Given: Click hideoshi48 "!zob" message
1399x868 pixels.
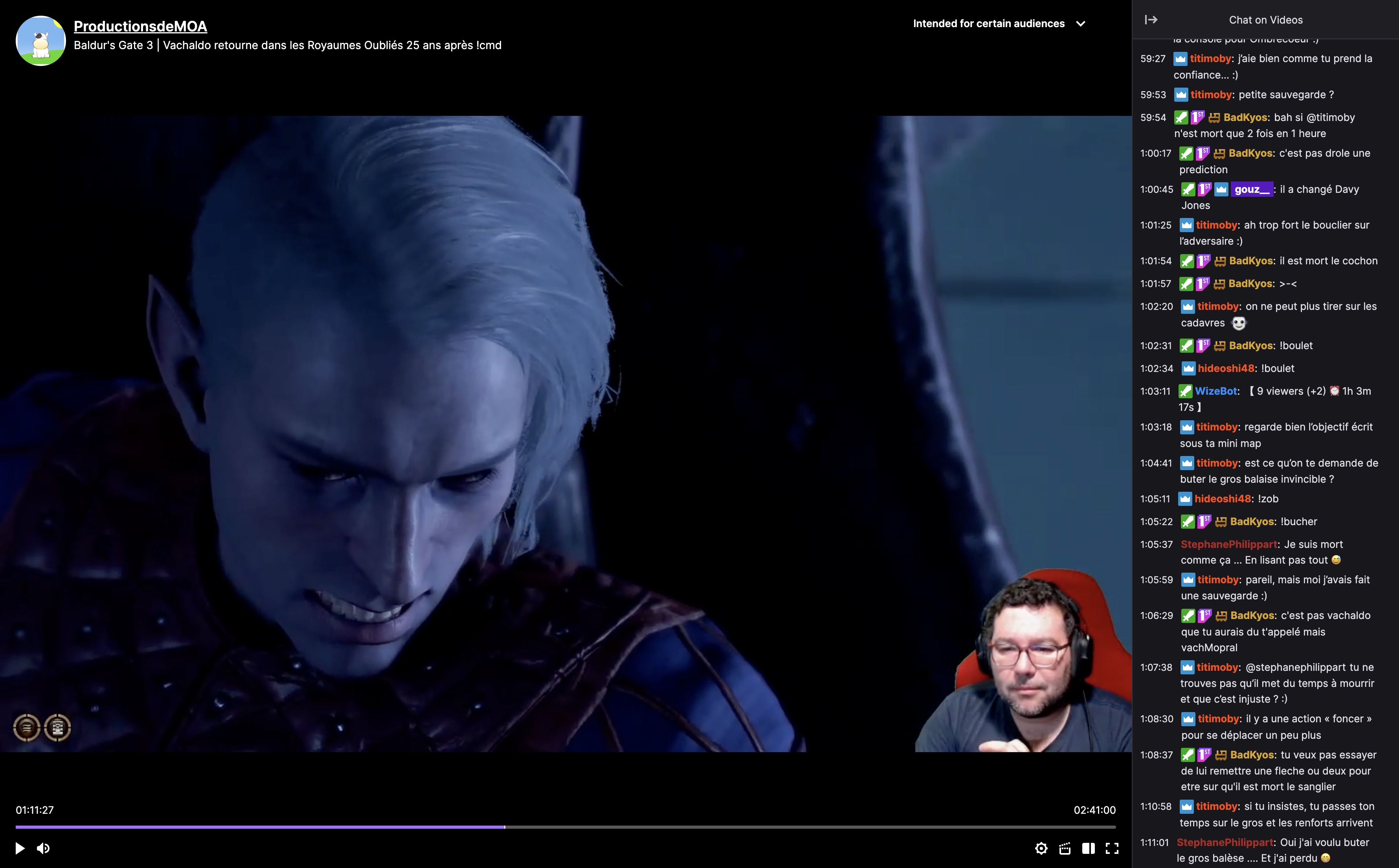Looking at the screenshot, I should pos(1267,499).
